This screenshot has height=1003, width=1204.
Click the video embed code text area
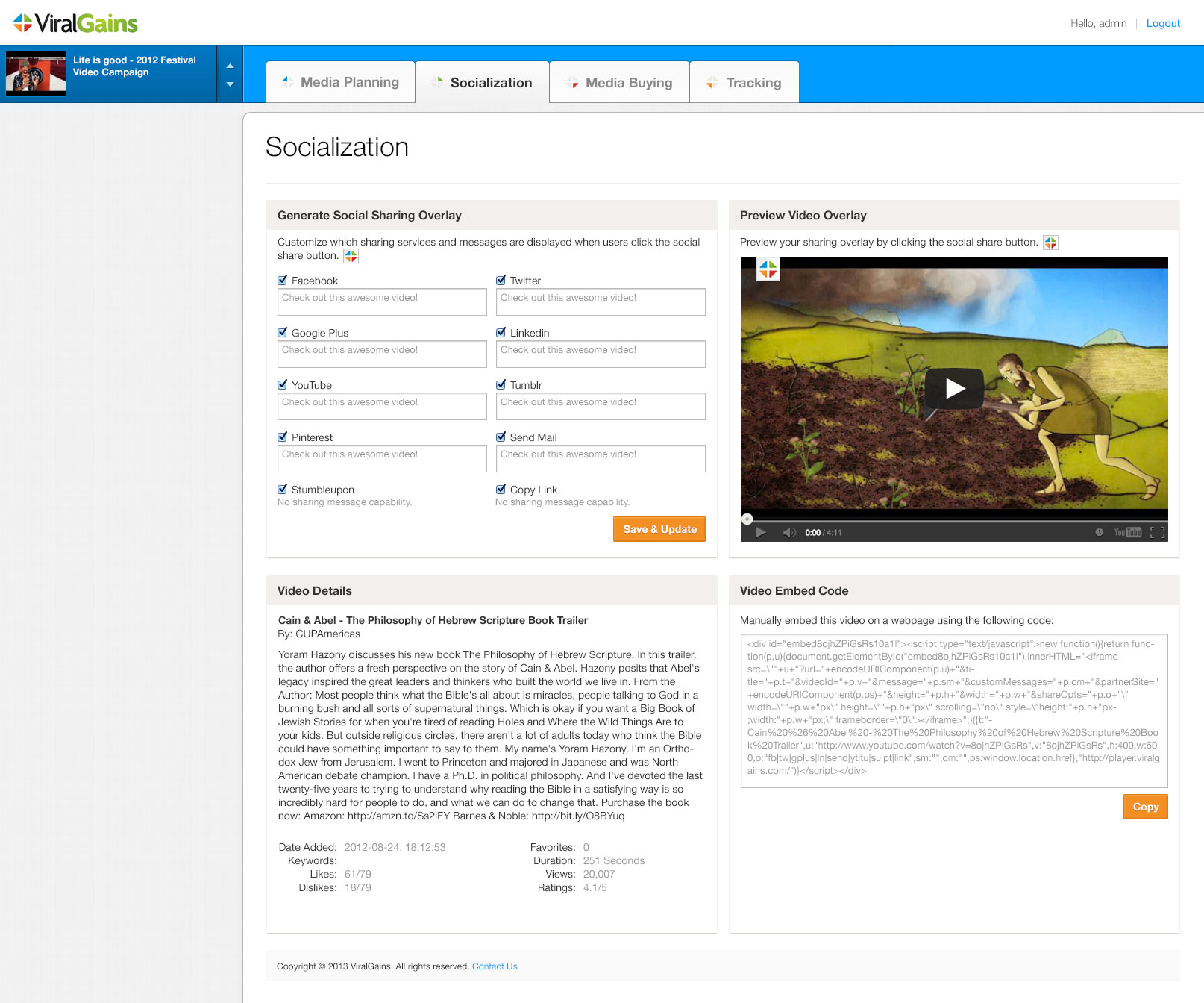click(x=954, y=711)
